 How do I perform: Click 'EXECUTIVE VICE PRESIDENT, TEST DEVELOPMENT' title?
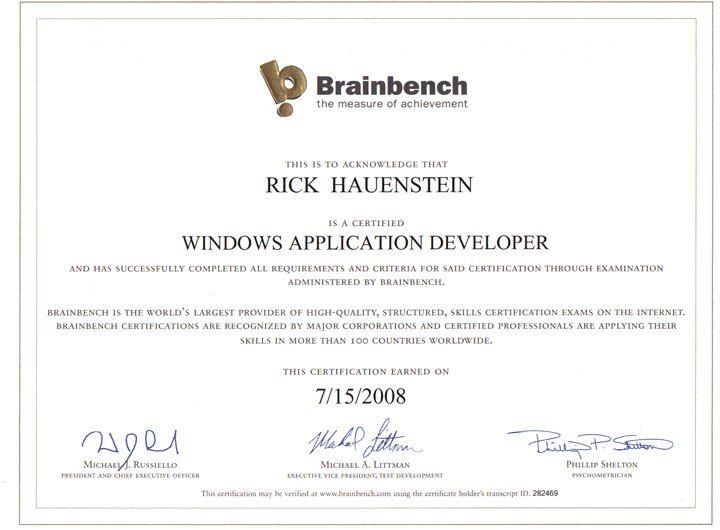(x=365, y=476)
